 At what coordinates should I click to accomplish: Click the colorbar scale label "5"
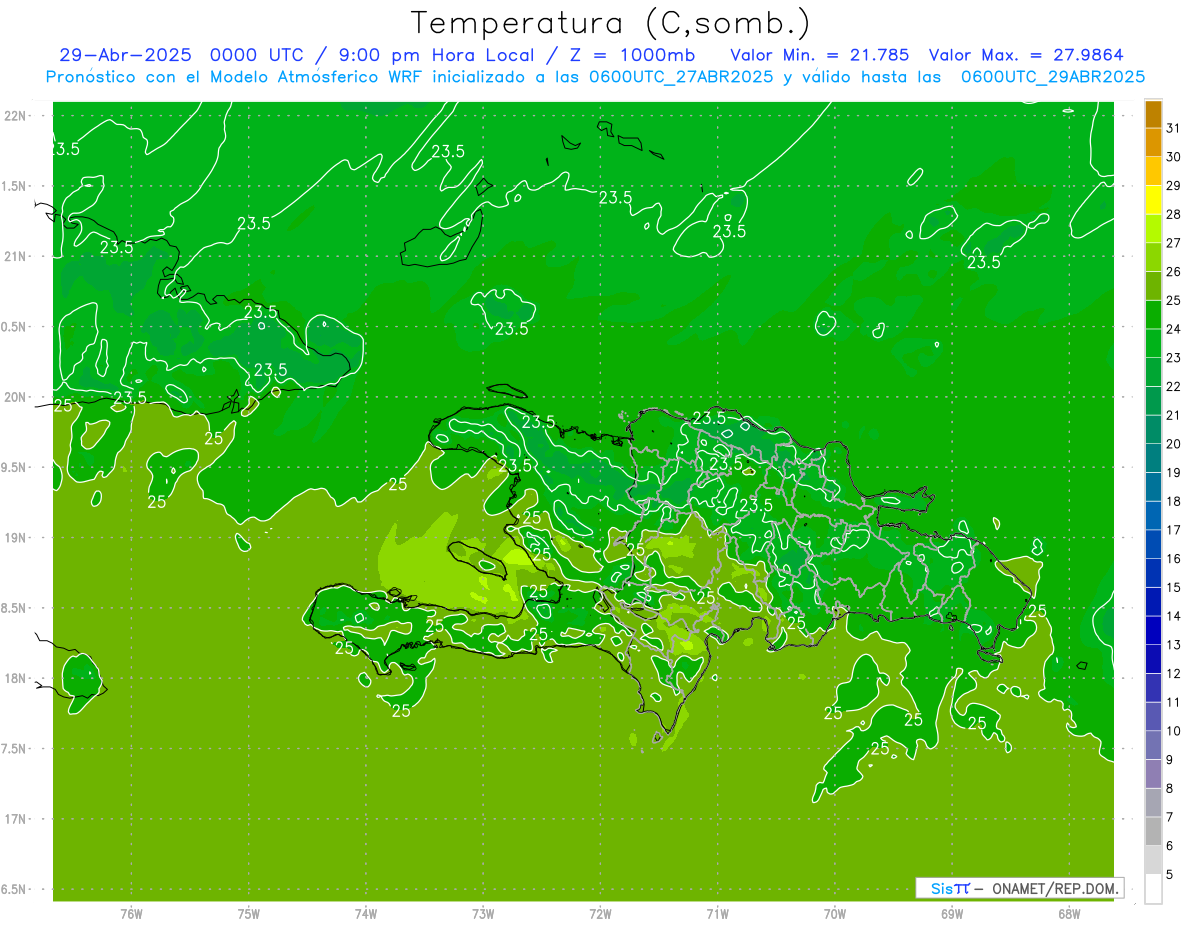point(1170,874)
